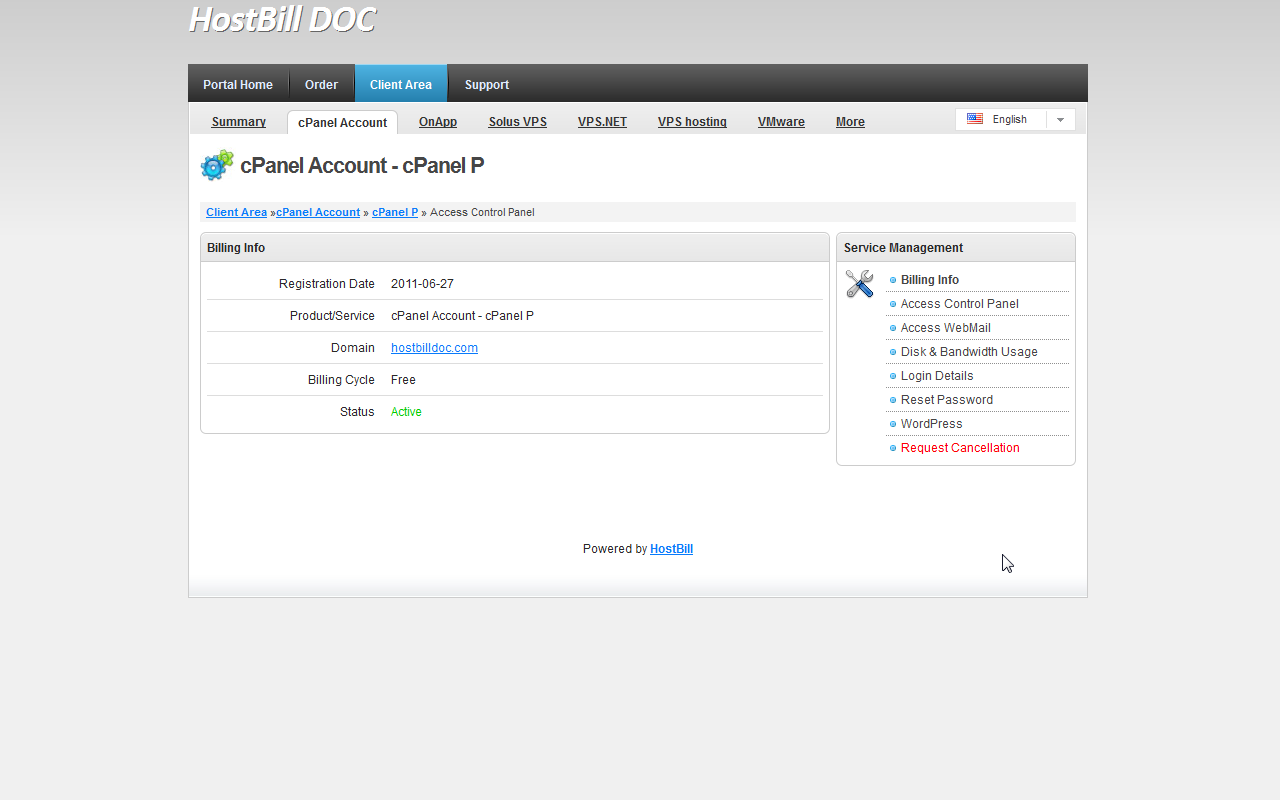The image size is (1280, 800).
Task: Open Access WebMail
Action: click(x=946, y=328)
